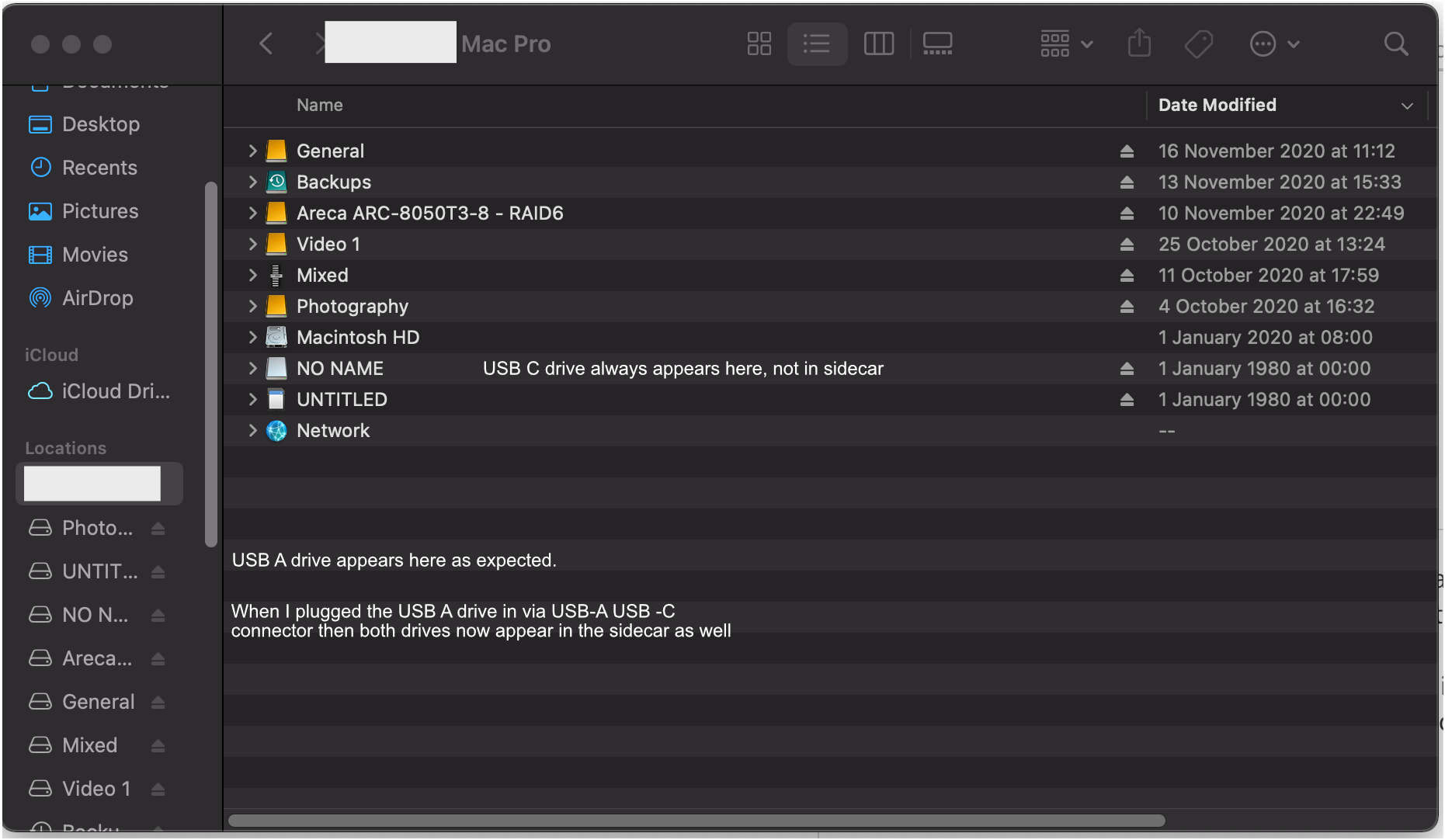Screen dimensions: 1445x840
Task: Select Macintosh HD in the file list
Action: (x=358, y=337)
